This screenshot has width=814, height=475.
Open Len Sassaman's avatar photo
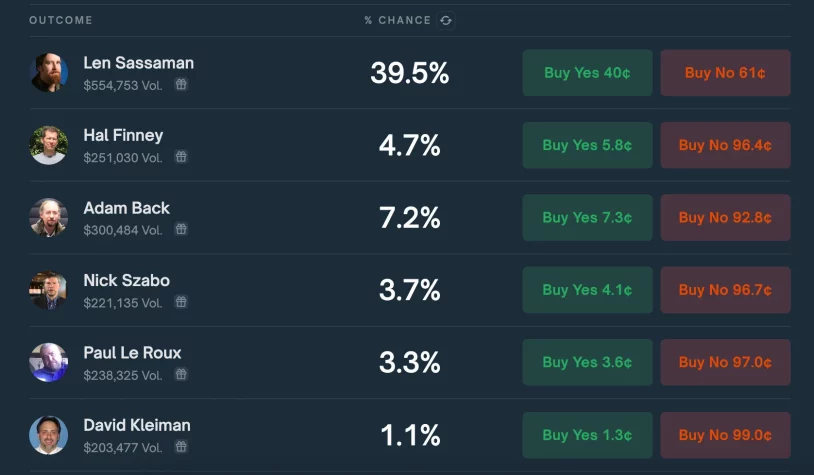49,73
